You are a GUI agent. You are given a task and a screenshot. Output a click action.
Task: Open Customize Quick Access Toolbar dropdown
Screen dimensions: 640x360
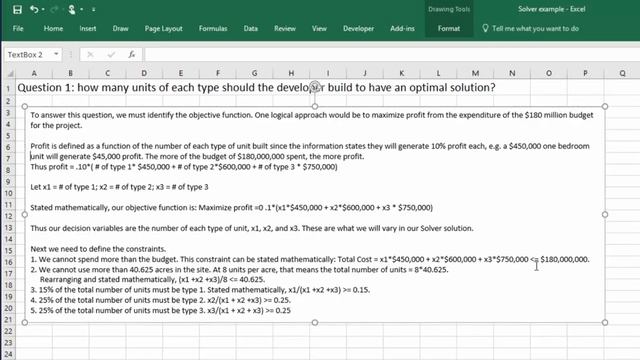click(93, 9)
